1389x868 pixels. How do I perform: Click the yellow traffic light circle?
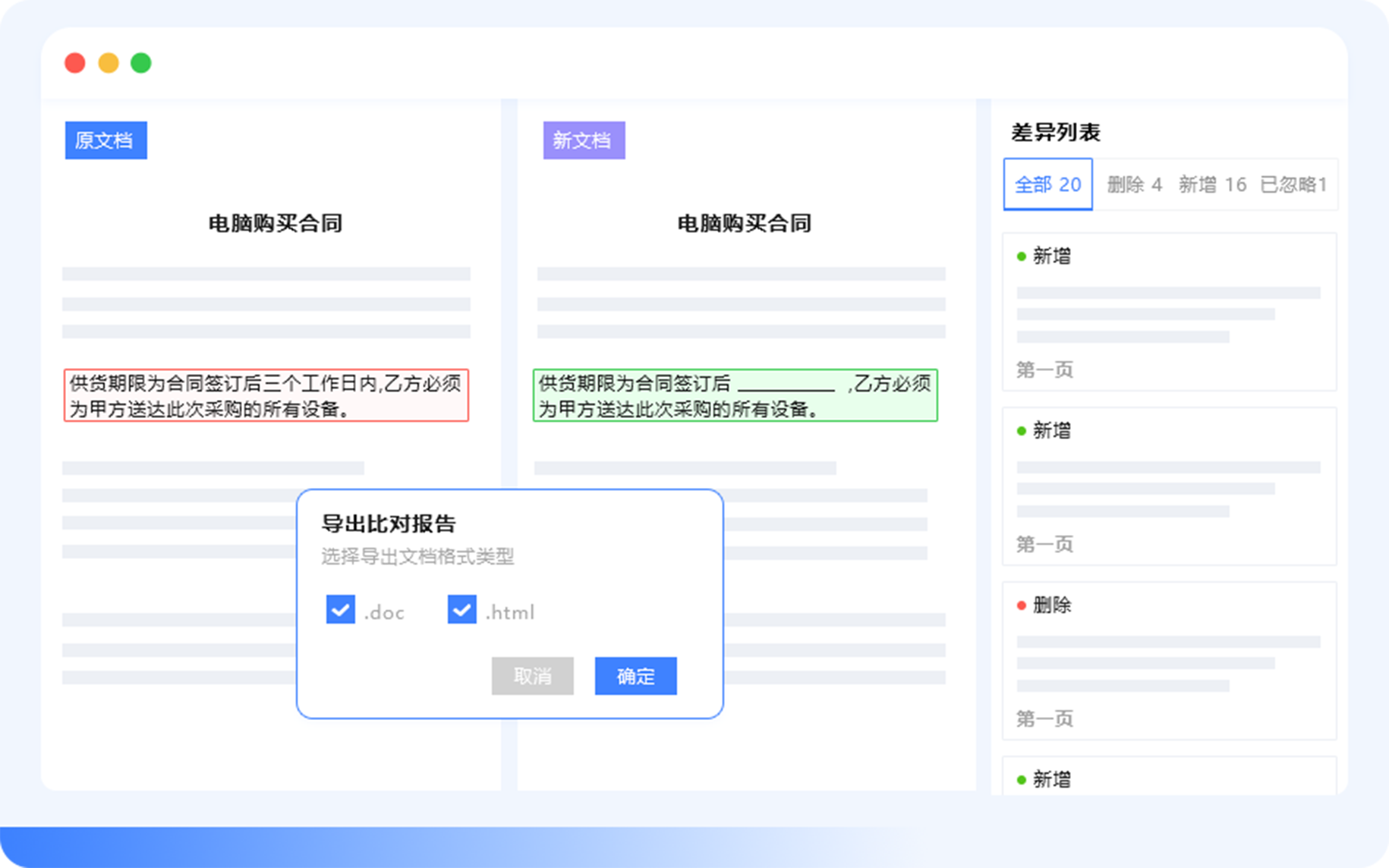(x=109, y=63)
